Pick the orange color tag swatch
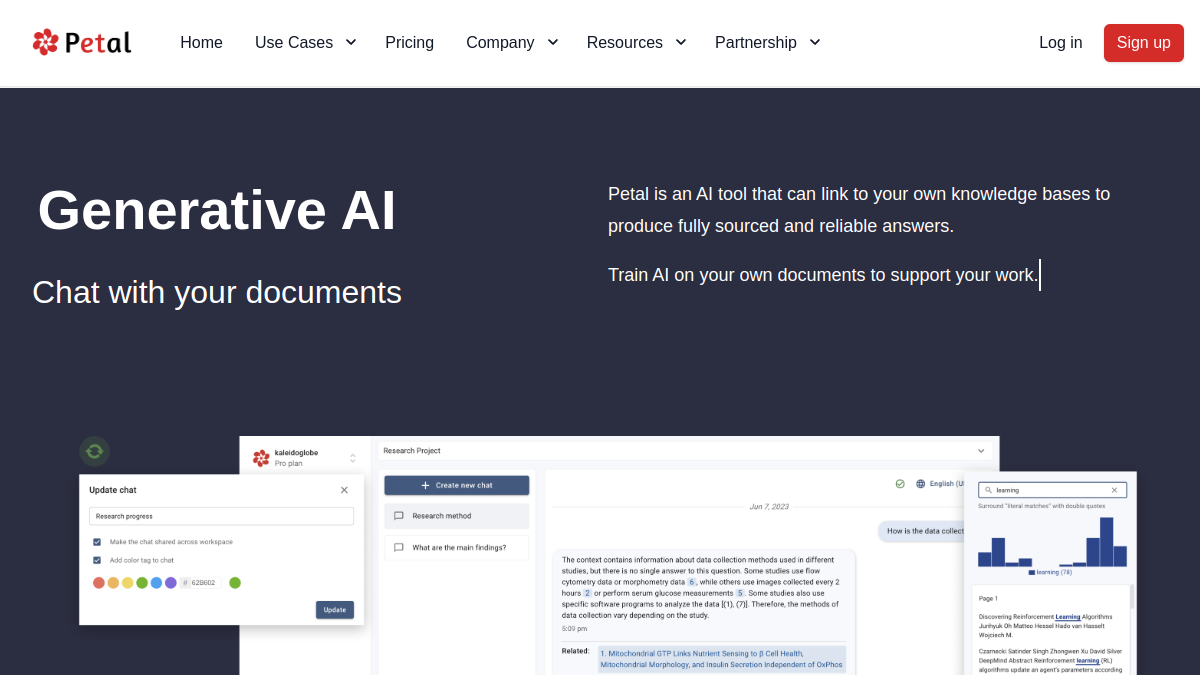The image size is (1200, 675). 113,583
